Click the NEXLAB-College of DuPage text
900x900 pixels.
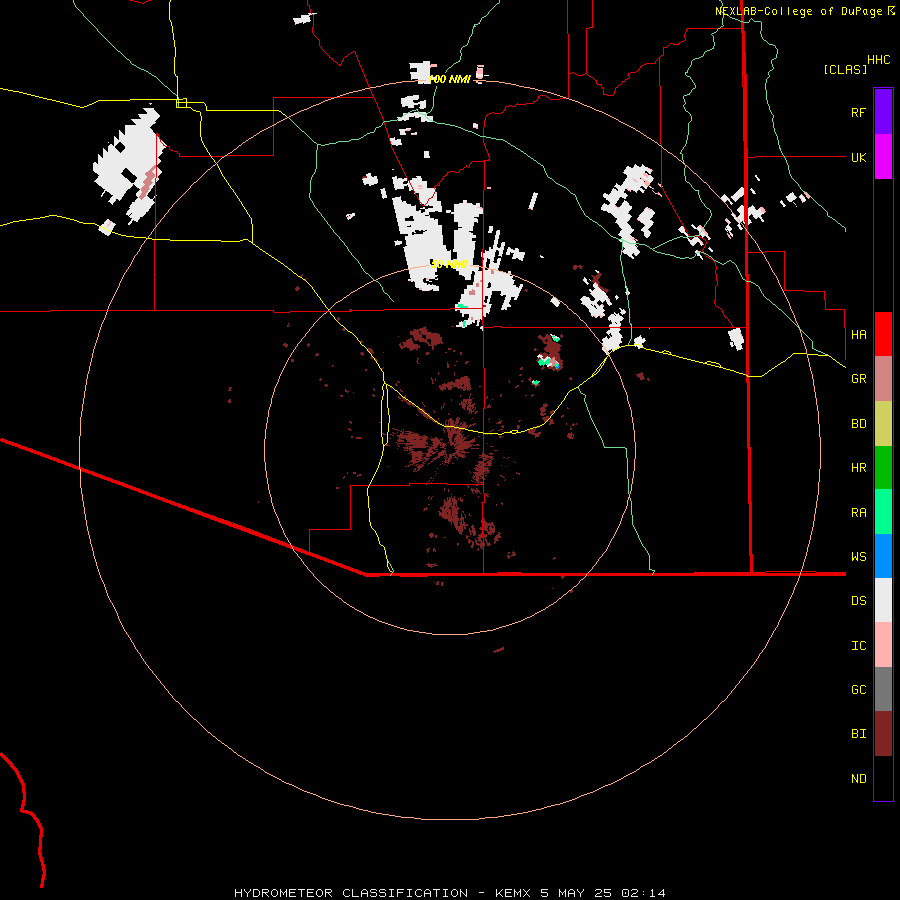(798, 11)
